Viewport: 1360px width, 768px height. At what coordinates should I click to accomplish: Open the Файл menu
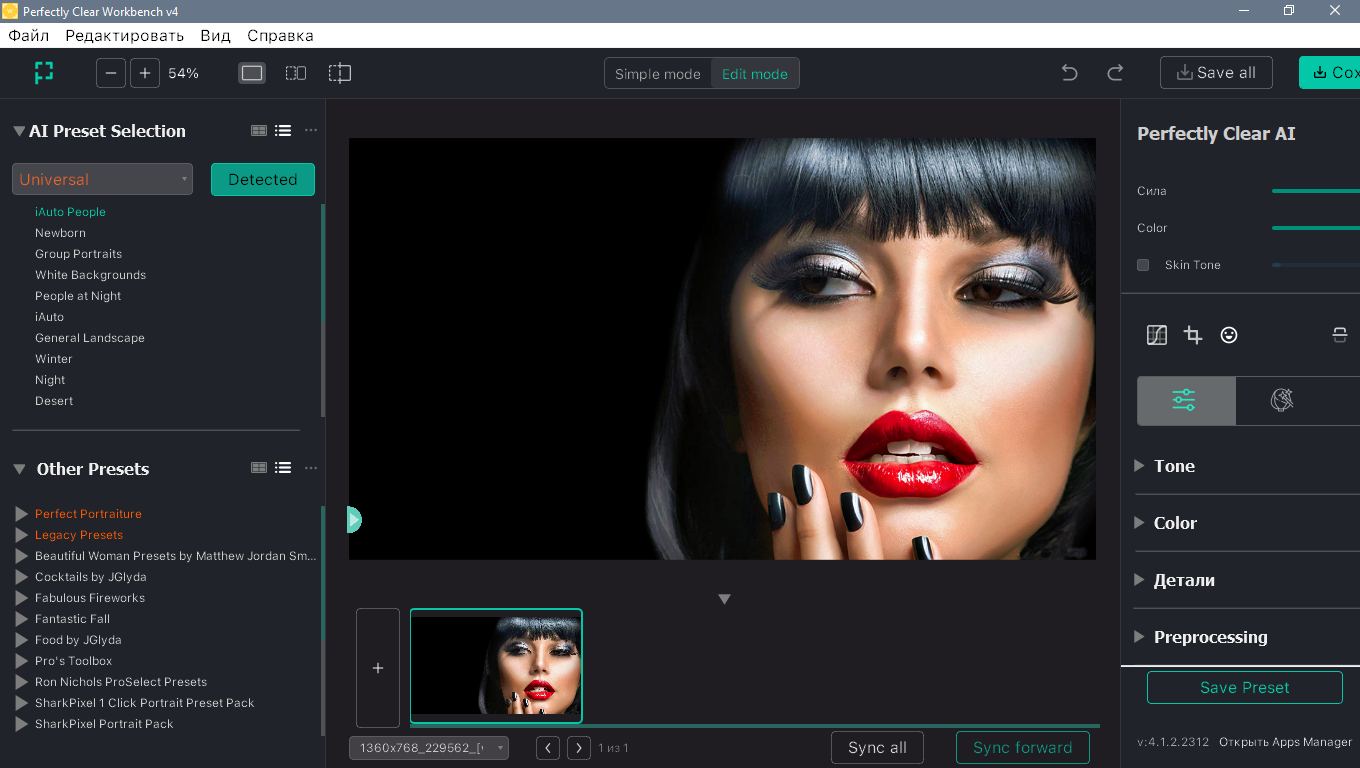pos(29,35)
